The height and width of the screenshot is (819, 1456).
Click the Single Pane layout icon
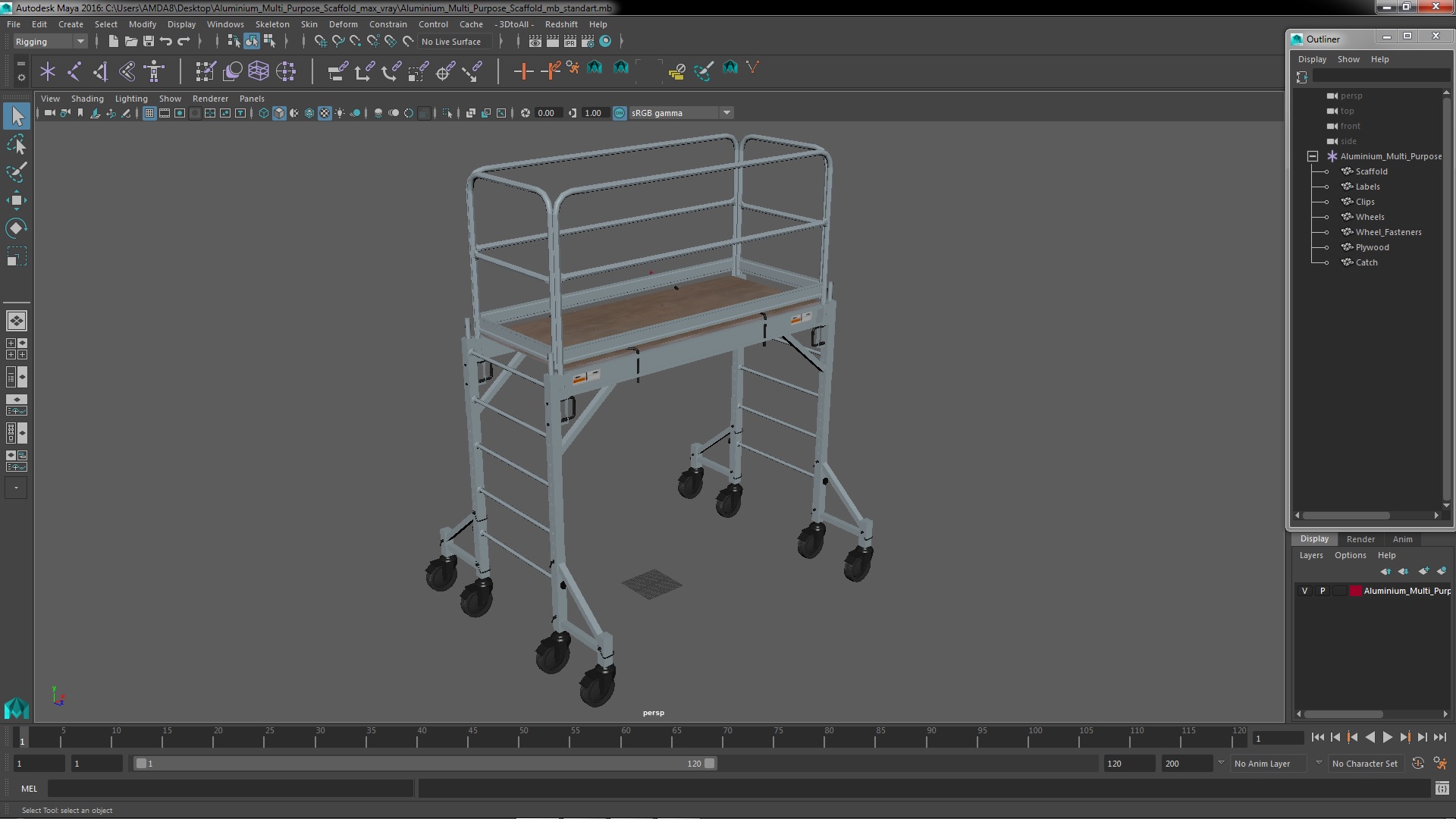17,321
